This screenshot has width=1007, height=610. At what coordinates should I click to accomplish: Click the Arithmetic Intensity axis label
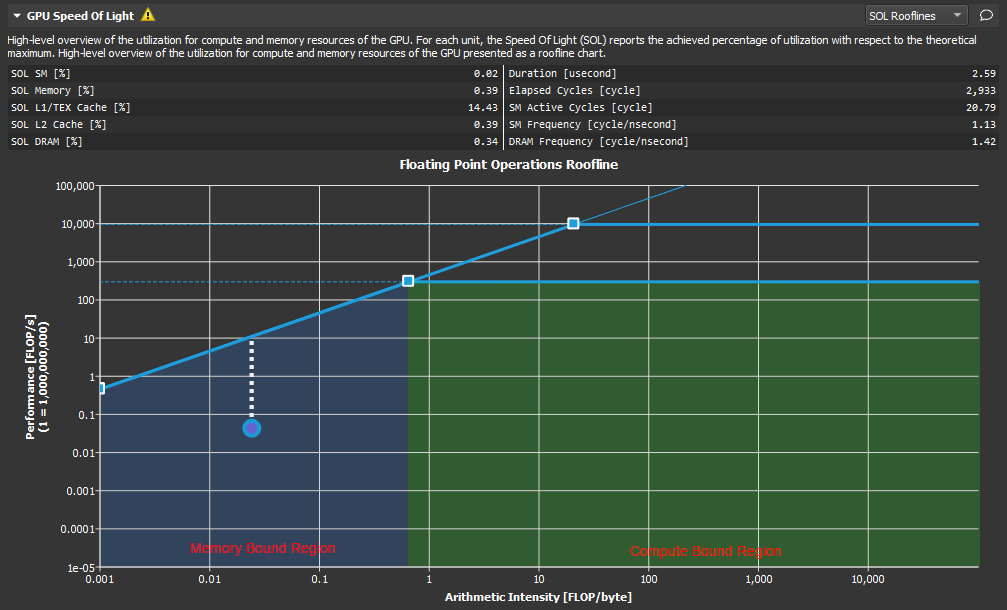(x=538, y=597)
